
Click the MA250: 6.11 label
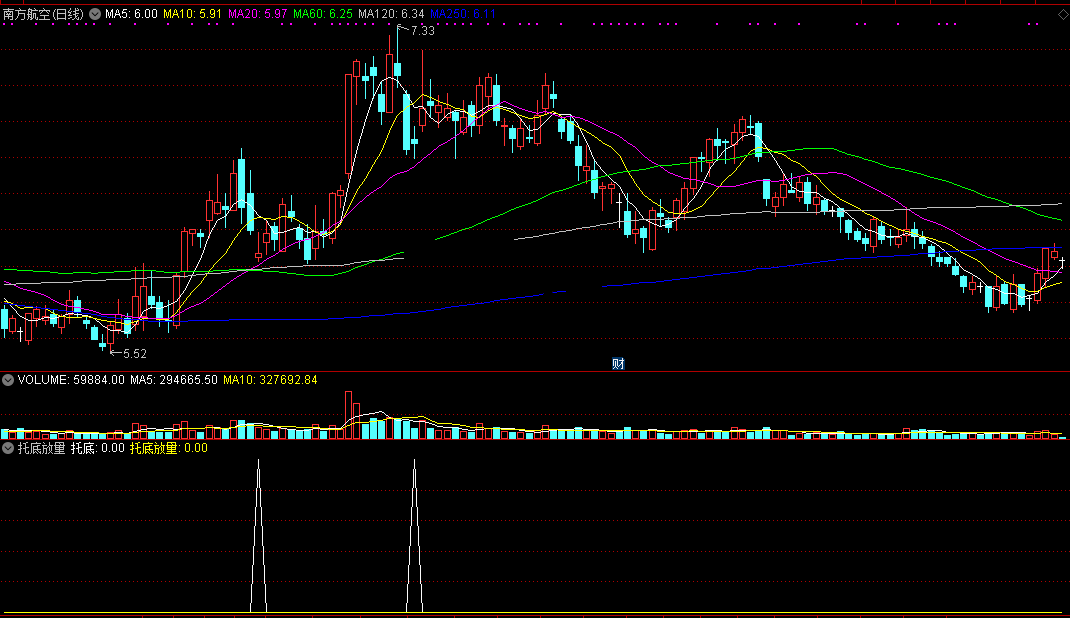463,14
